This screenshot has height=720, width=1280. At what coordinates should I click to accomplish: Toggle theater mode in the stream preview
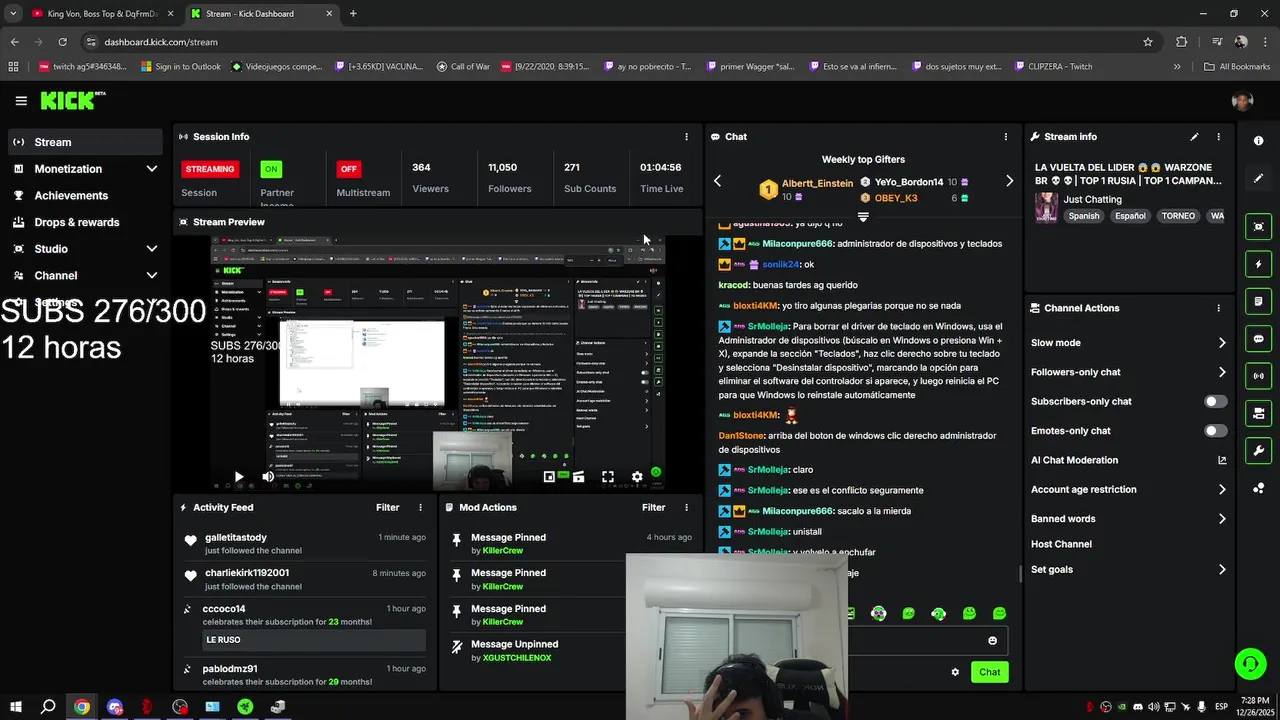point(578,477)
